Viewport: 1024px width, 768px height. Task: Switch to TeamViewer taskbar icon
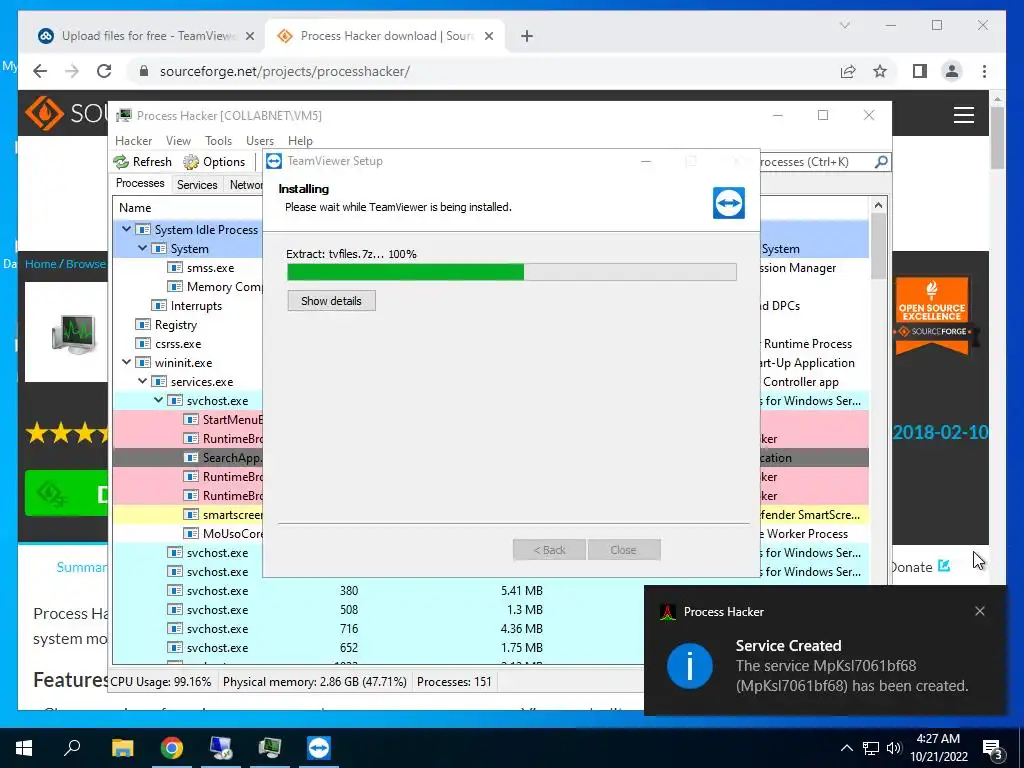pyautogui.click(x=319, y=748)
